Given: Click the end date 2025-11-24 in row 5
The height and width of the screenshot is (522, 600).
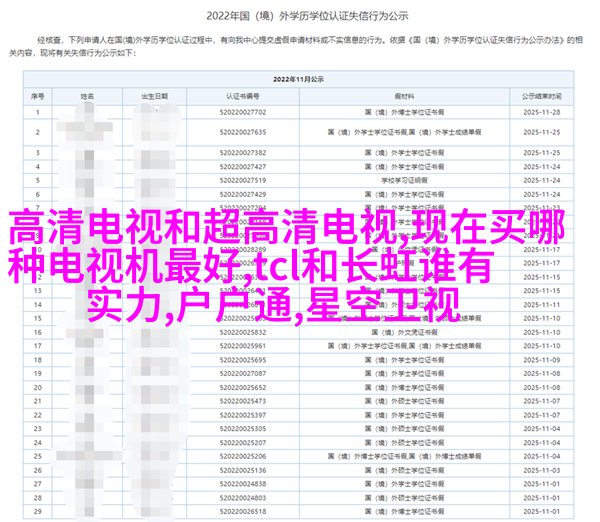Looking at the screenshot, I should pos(542,180).
